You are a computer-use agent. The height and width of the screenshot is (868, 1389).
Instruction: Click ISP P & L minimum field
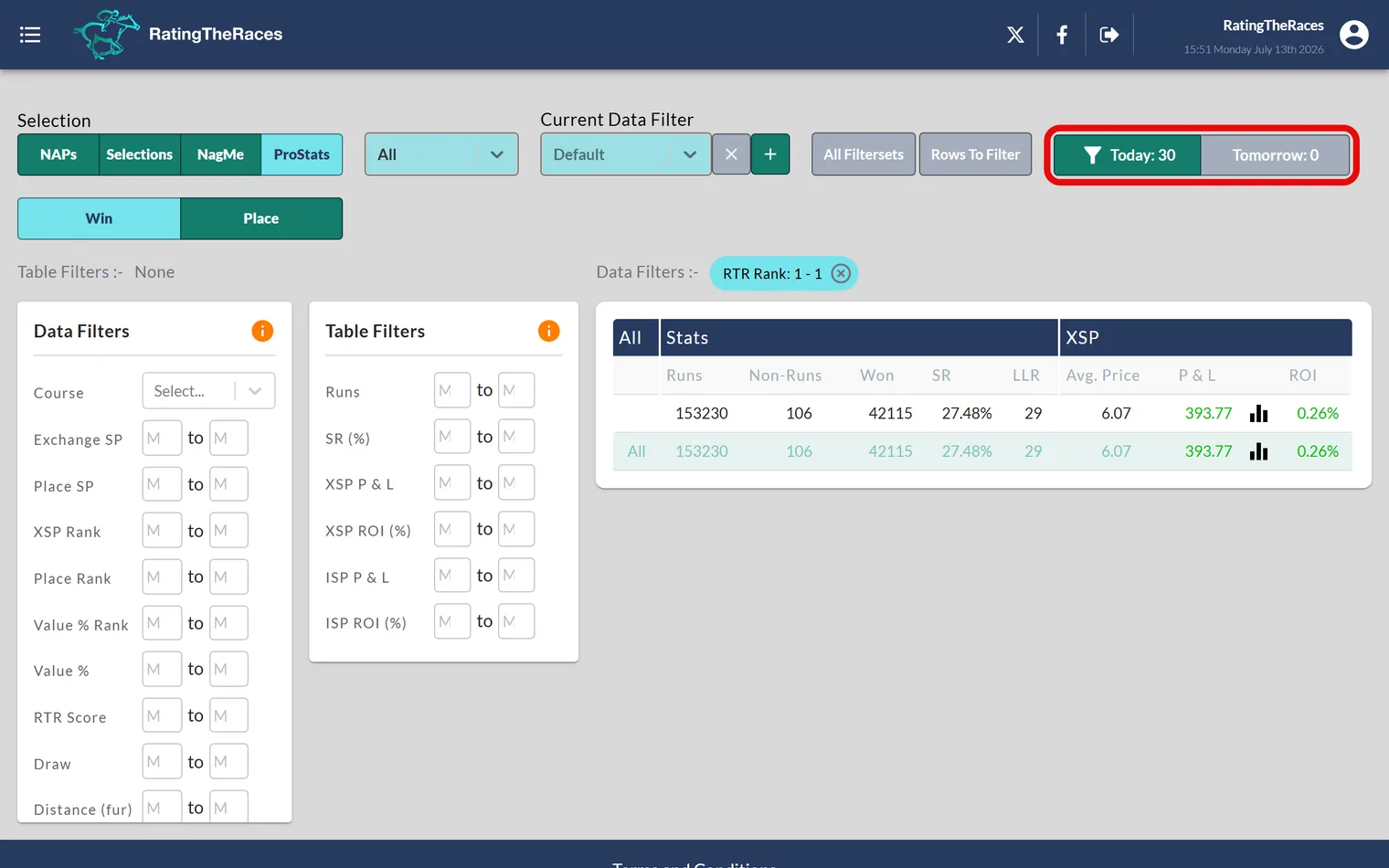(x=452, y=575)
